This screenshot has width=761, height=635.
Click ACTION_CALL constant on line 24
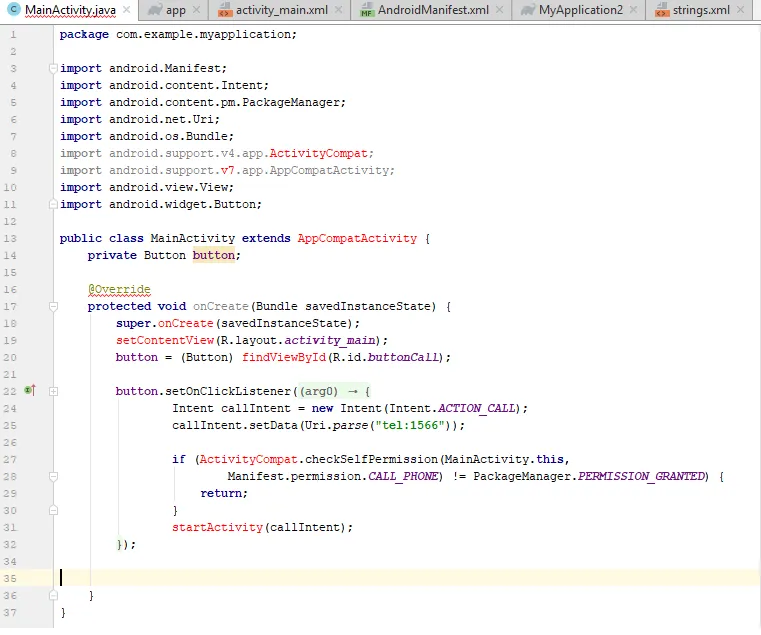tap(476, 408)
